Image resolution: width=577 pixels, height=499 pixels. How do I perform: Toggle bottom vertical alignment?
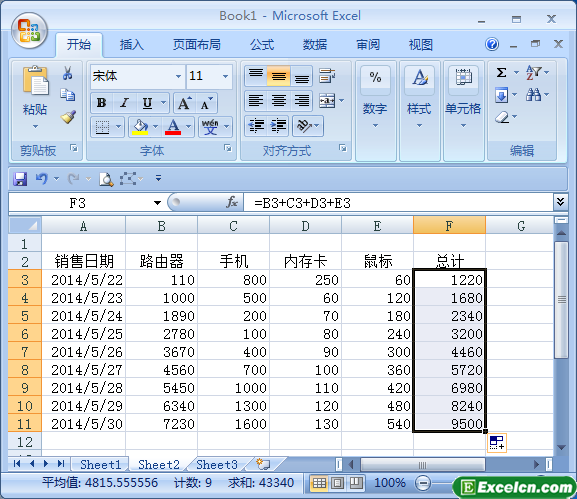[x=301, y=76]
